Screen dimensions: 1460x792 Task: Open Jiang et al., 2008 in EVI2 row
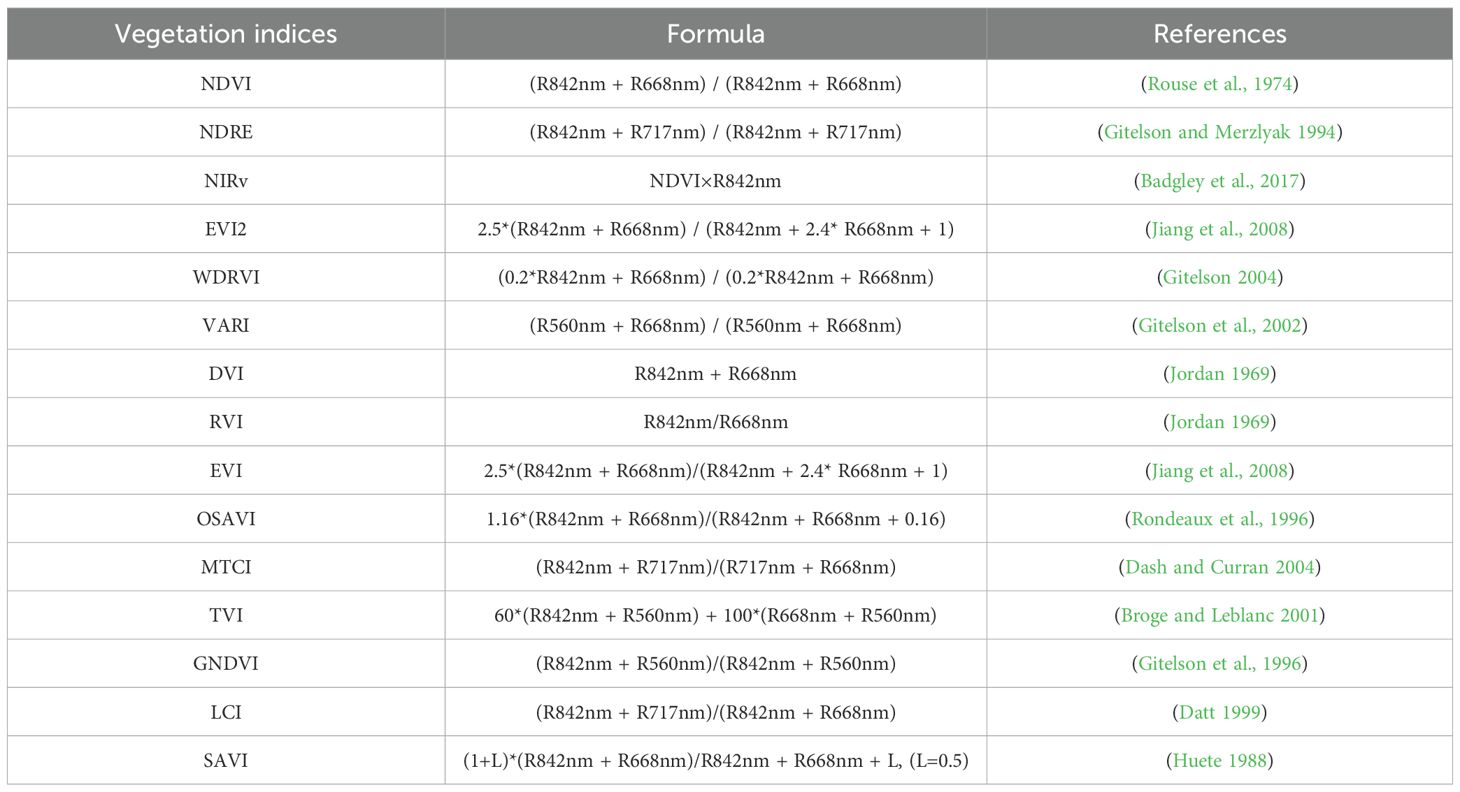(x=1219, y=229)
